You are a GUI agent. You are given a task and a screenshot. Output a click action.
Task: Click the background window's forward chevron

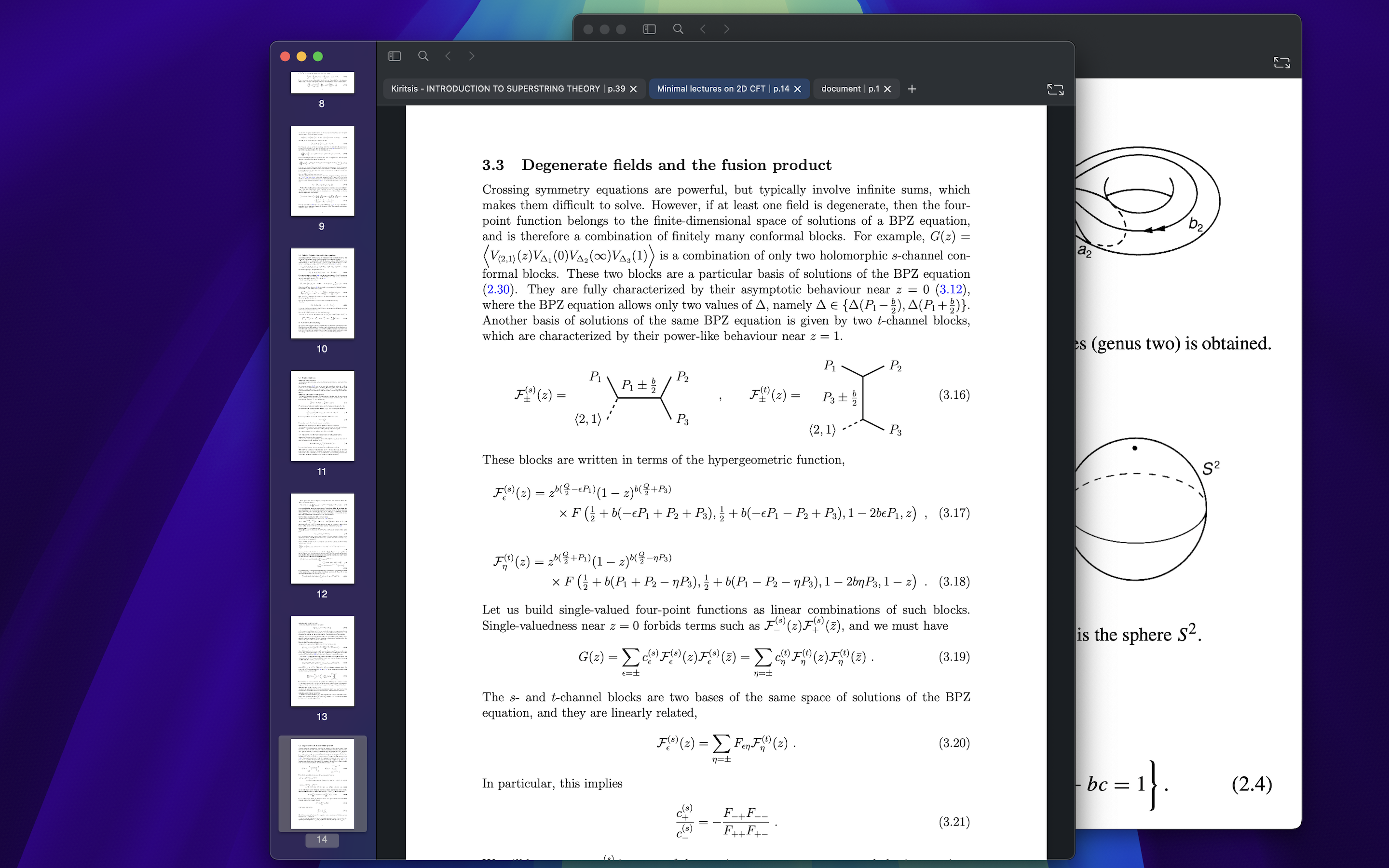[x=726, y=29]
